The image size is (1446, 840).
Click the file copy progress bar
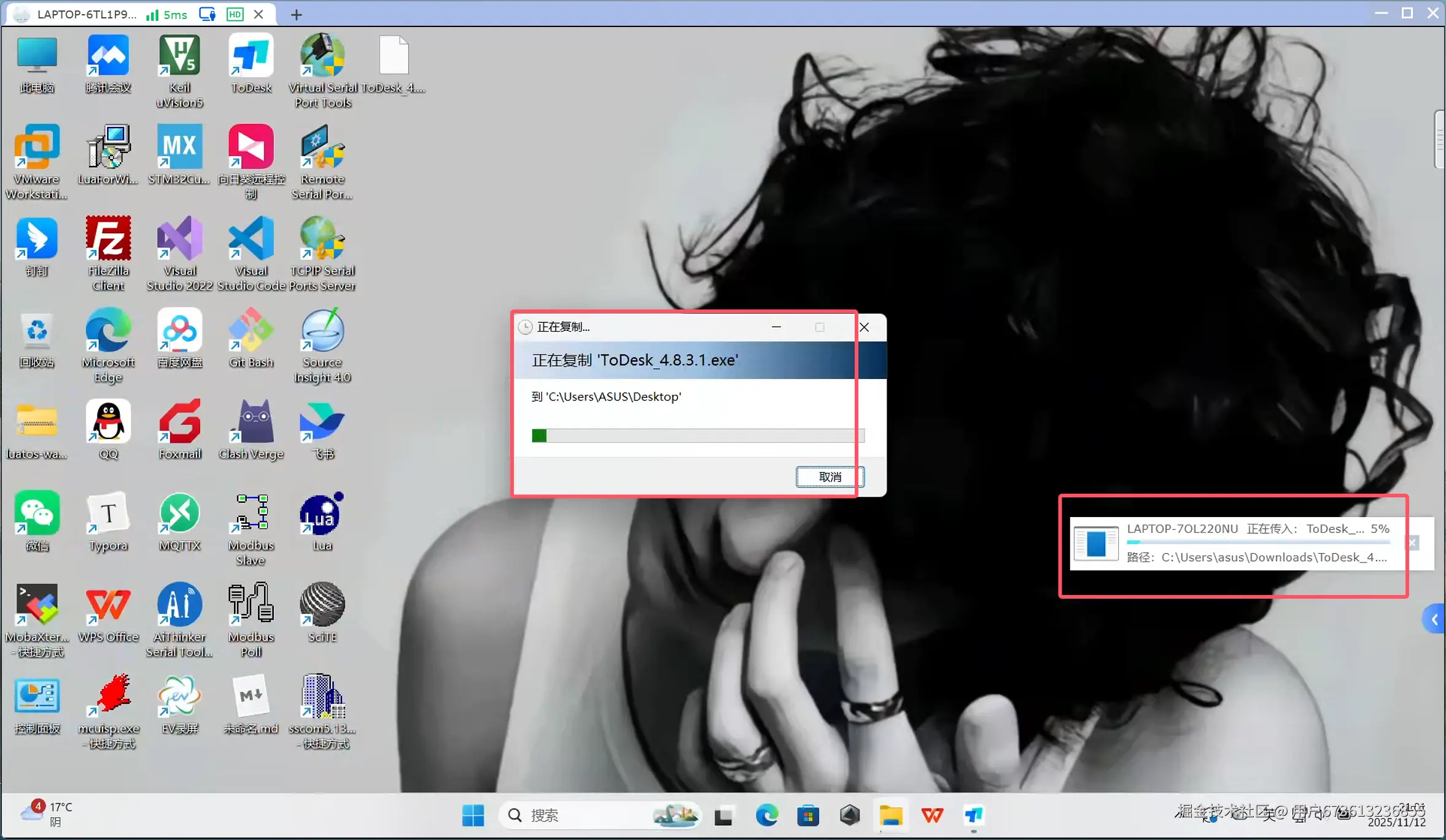698,436
